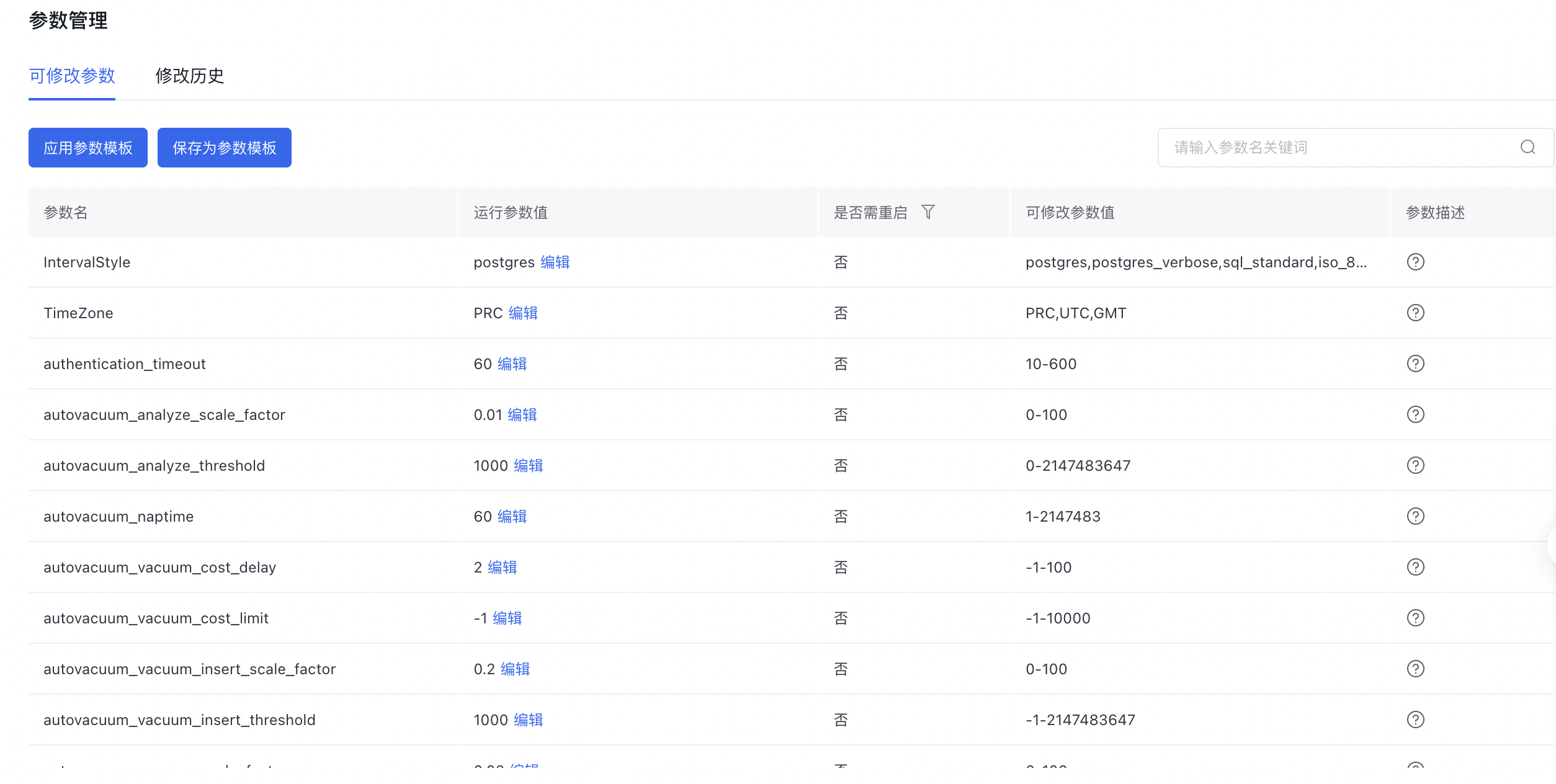
Task: View description icon for autovacuum_vacuum_cost_delay
Action: point(1415,567)
